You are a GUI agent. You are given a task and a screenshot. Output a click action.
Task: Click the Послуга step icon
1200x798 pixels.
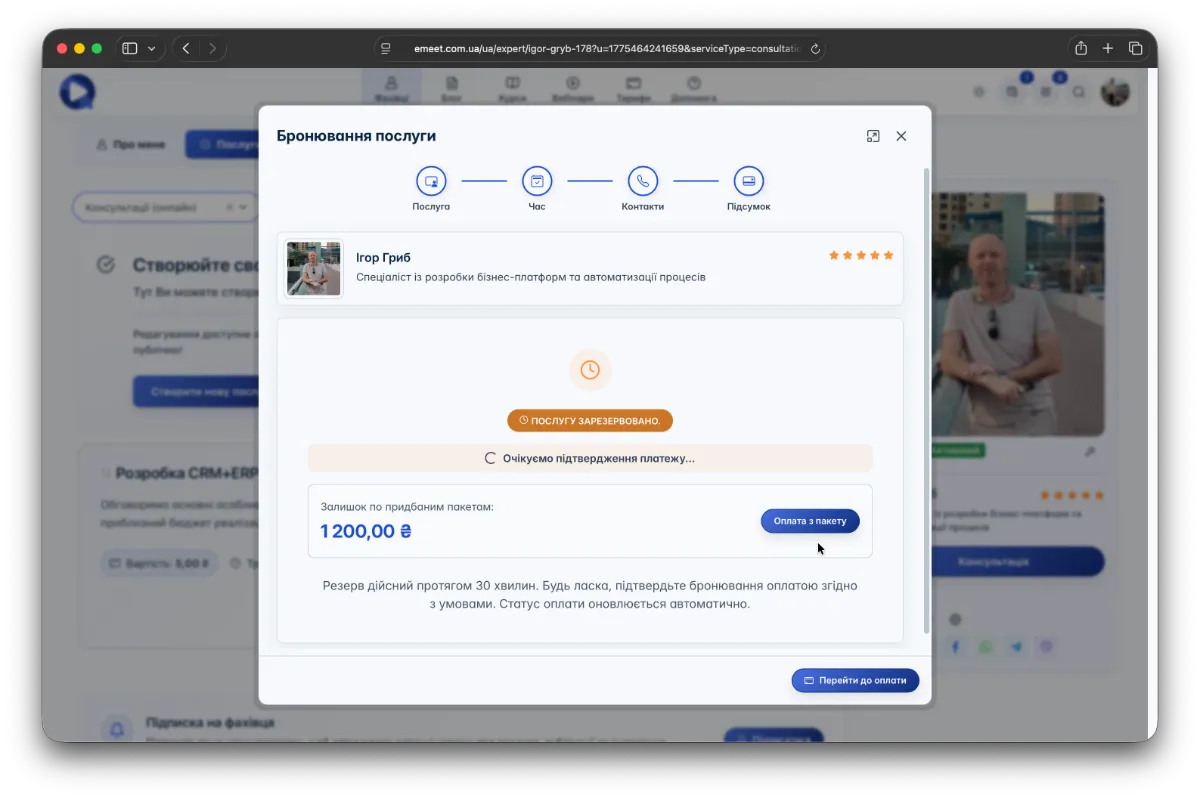click(431, 181)
